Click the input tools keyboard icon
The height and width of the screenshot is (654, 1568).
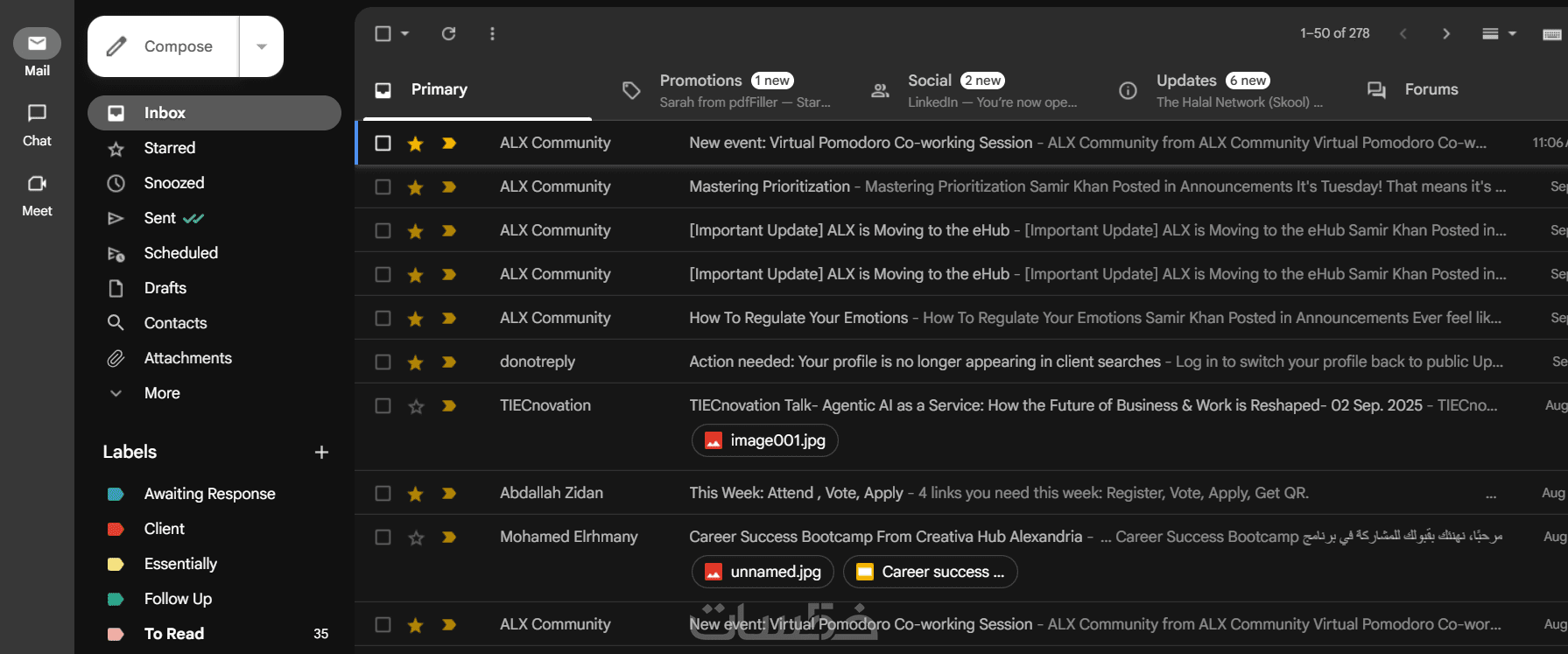pyautogui.click(x=1552, y=34)
